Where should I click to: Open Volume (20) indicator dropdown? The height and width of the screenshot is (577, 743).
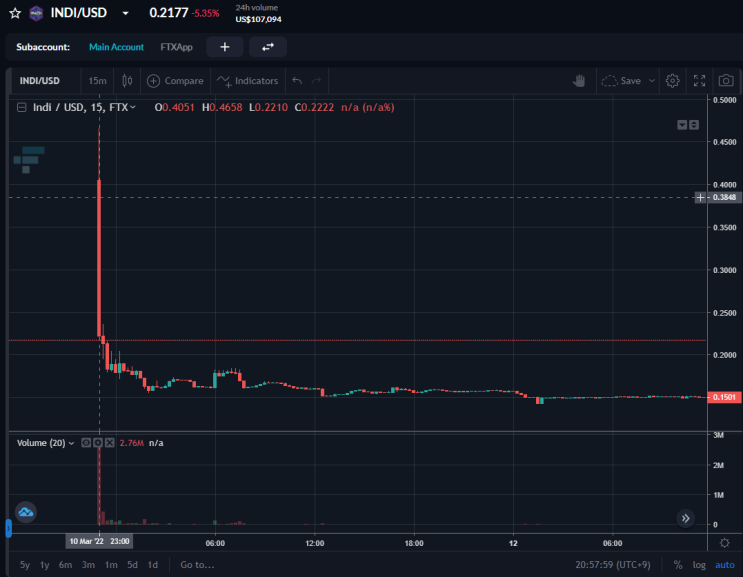71,443
